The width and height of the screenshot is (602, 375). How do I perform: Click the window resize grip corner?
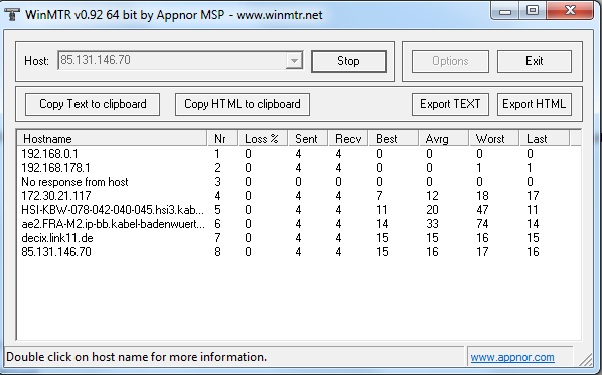(586, 360)
